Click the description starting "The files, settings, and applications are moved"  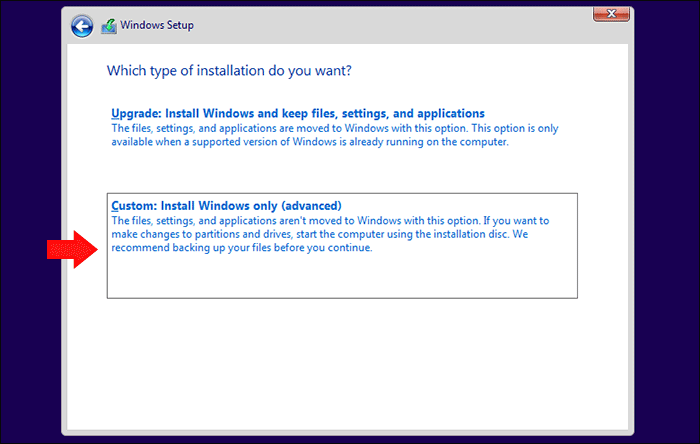click(335, 135)
